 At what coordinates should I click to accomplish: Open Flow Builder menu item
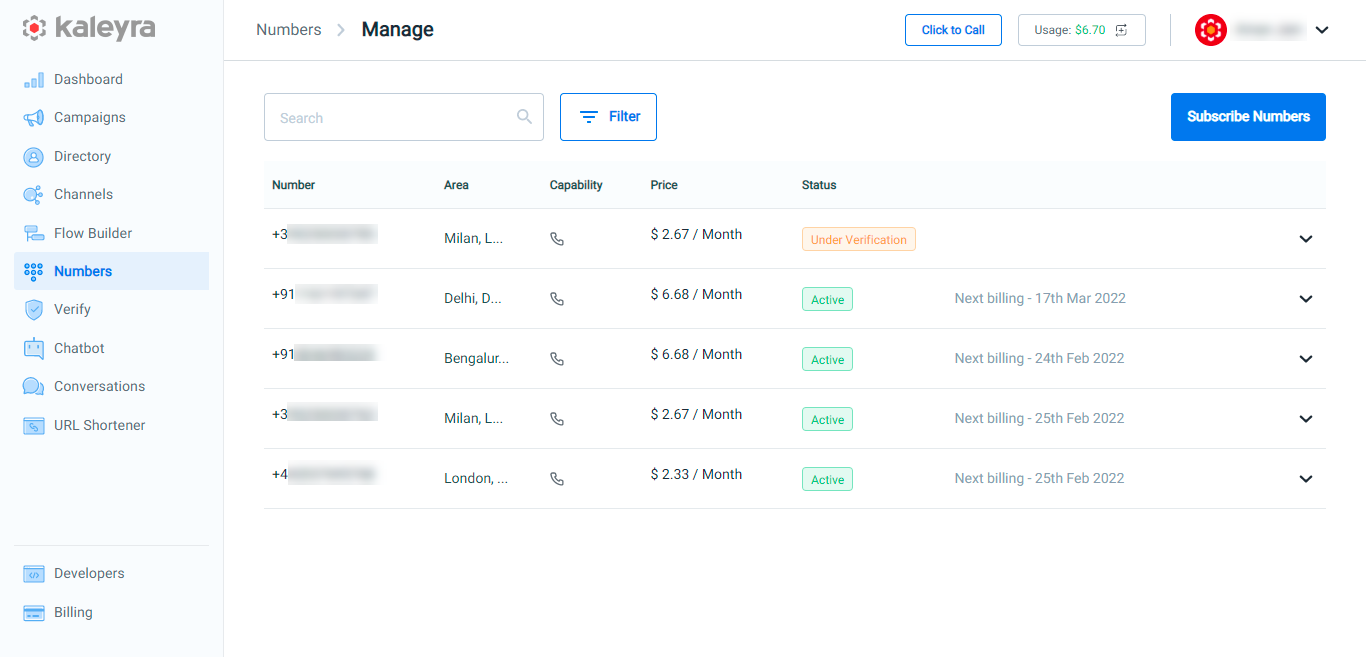111,233
